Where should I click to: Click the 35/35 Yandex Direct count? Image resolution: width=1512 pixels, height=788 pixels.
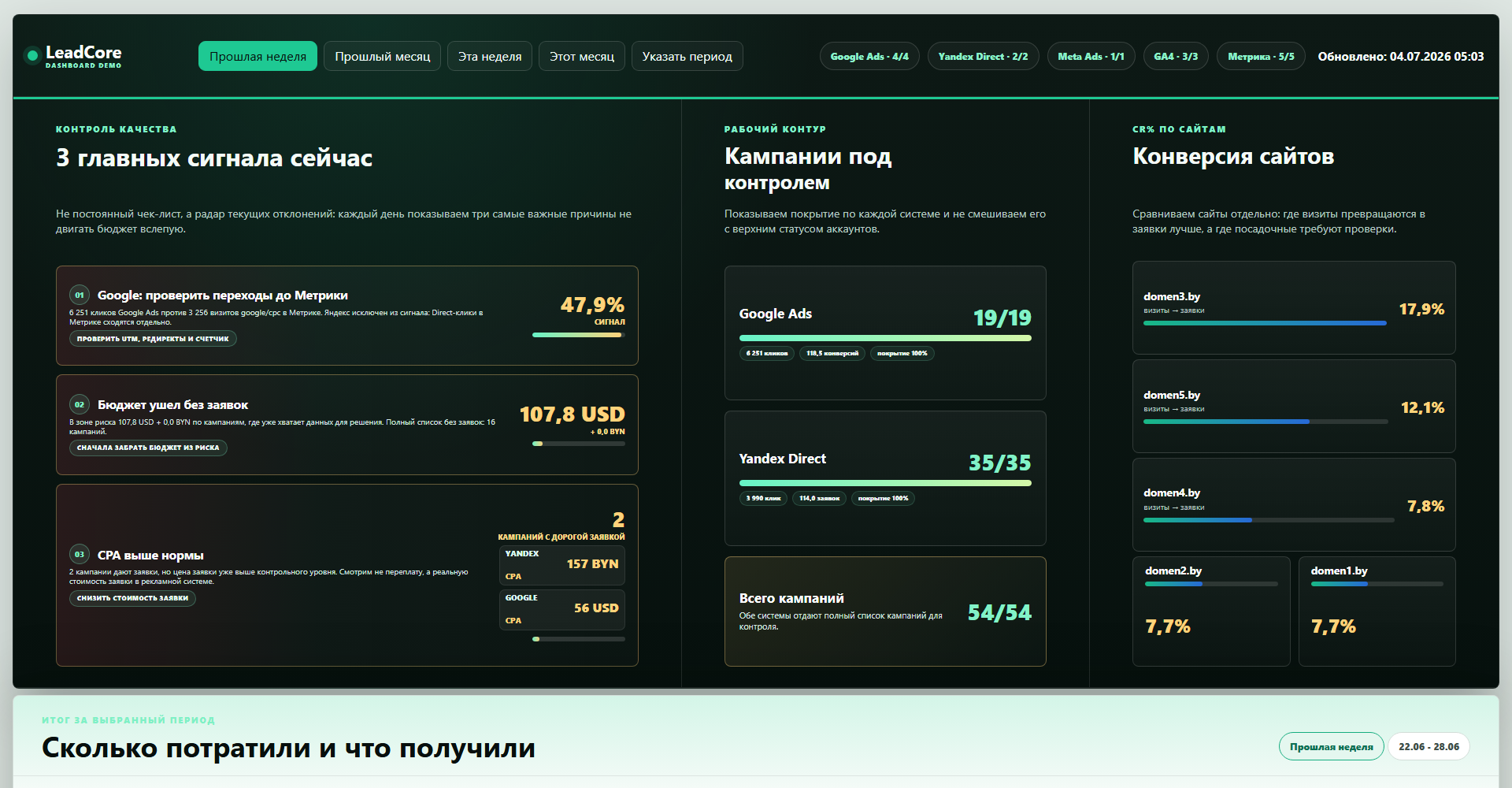pyautogui.click(x=999, y=463)
